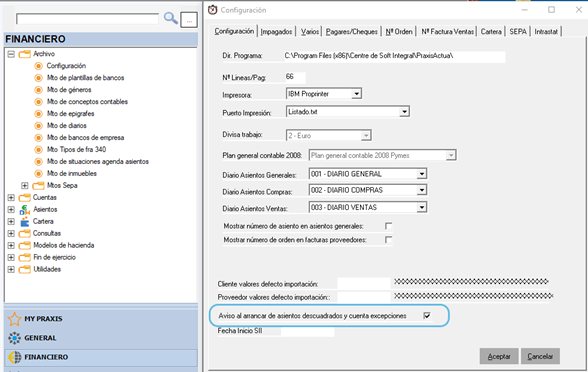Click the Nº Lineas/Pag field
The height and width of the screenshot is (372, 588).
coord(295,77)
